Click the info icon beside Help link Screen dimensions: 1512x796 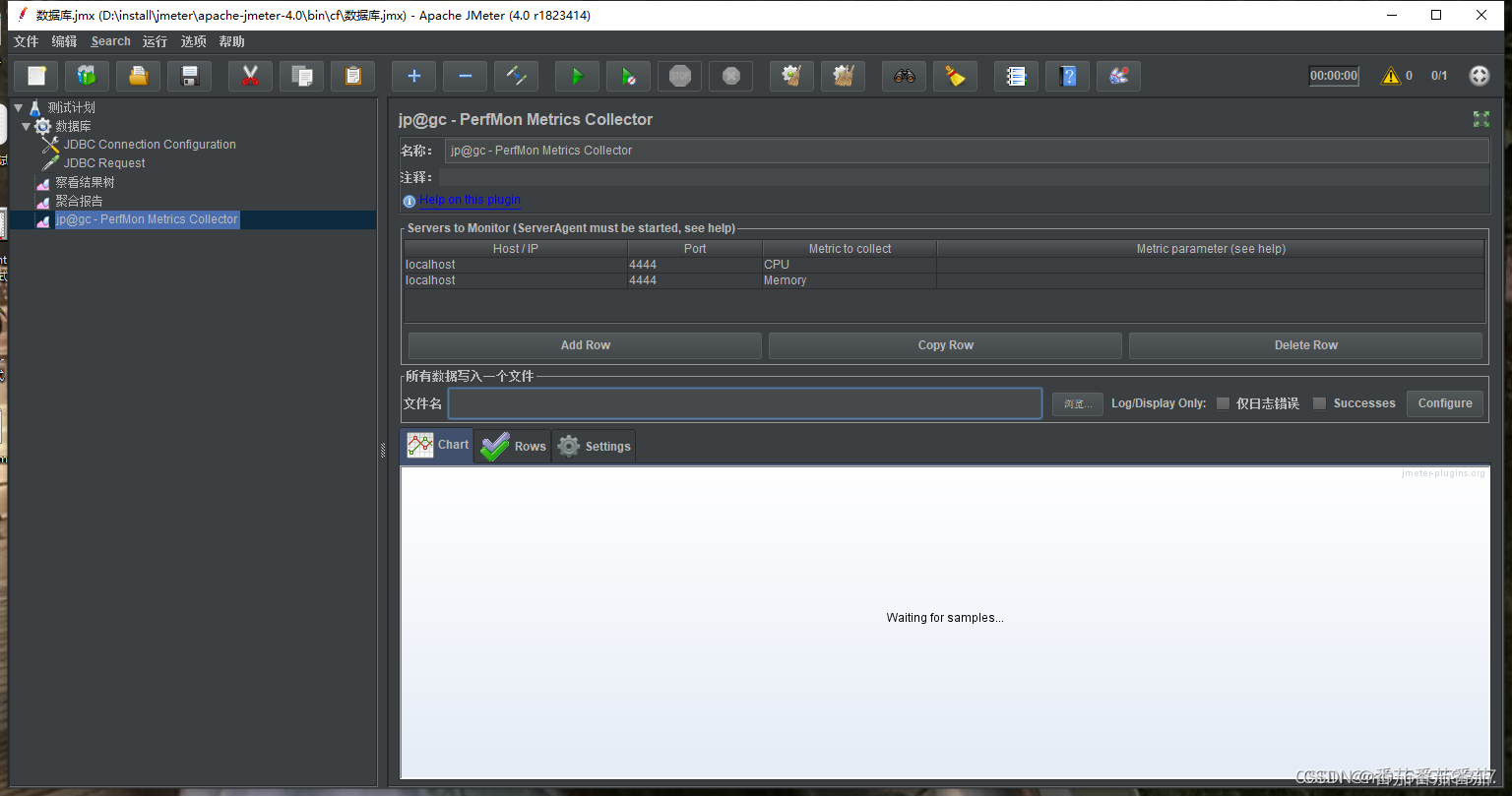409,201
